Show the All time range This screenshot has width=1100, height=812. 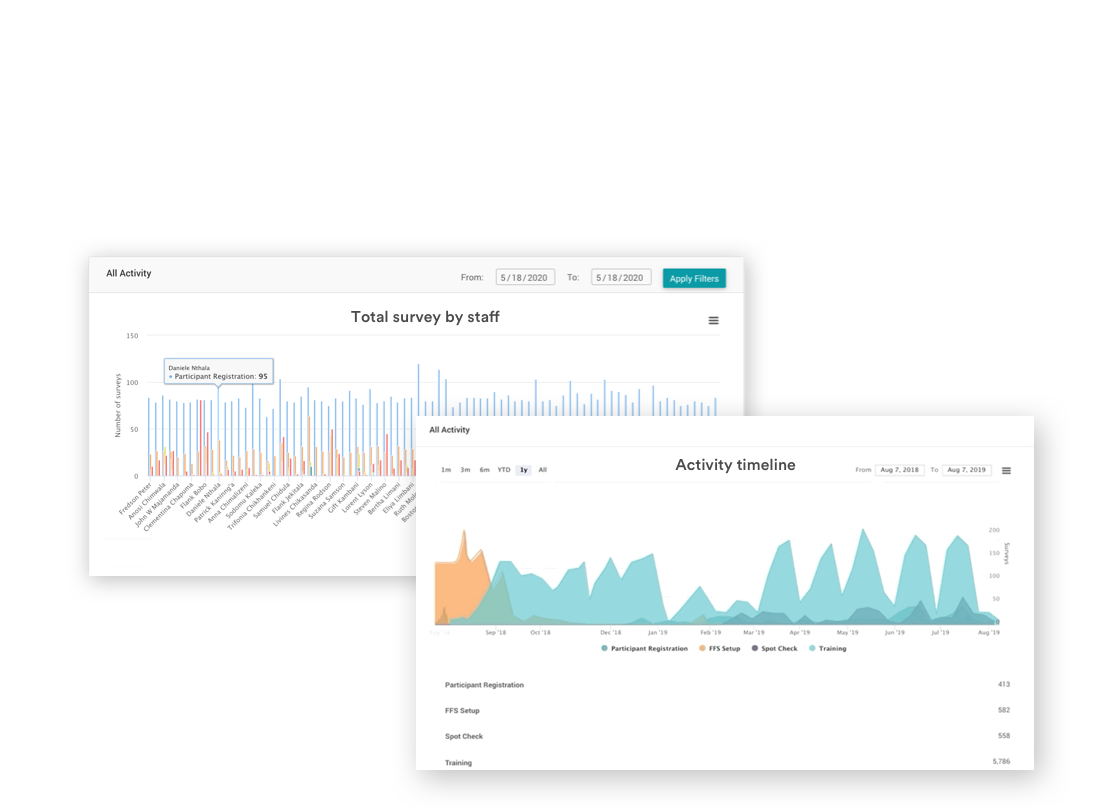click(x=542, y=470)
